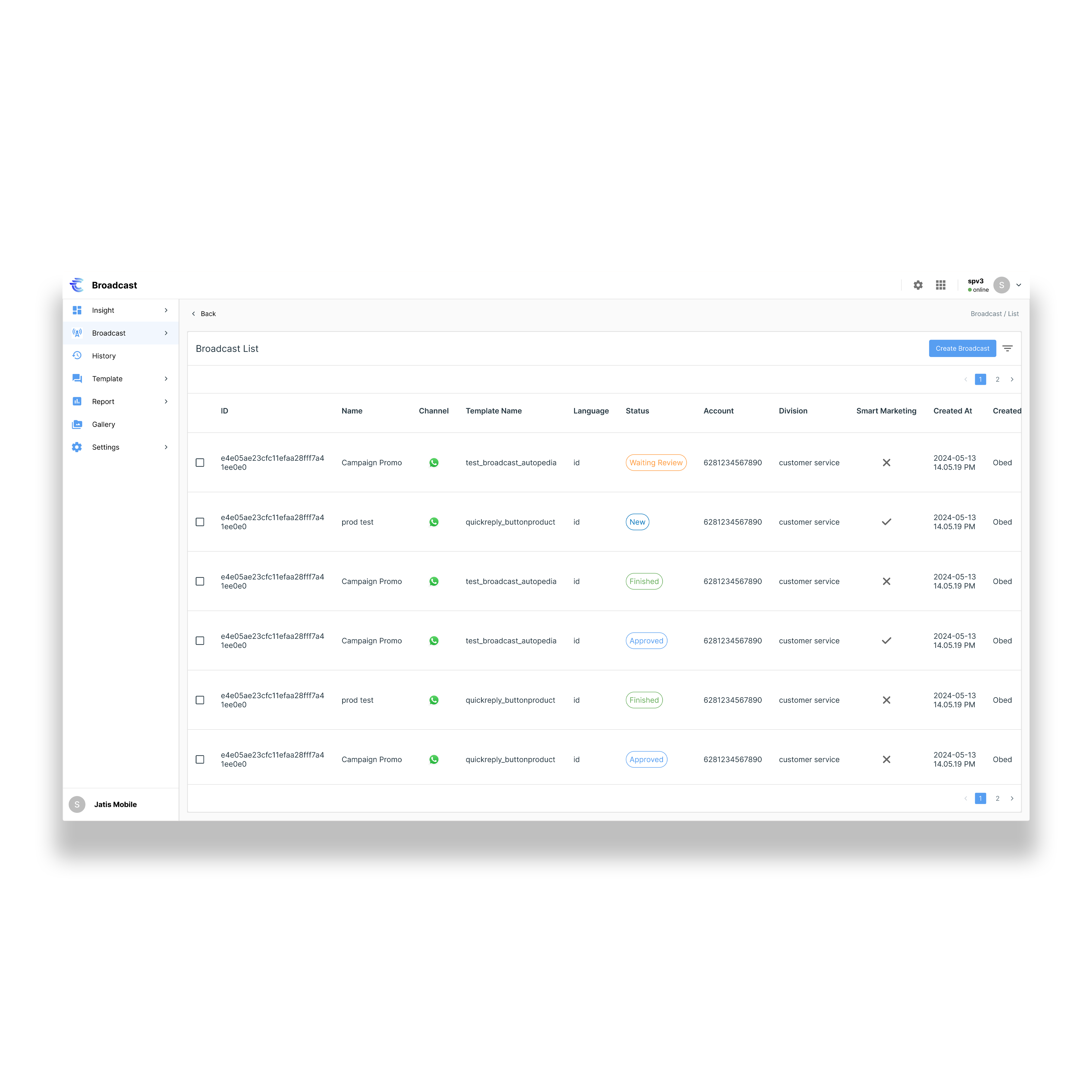
Task: Expand the Template sidebar submenu chevron
Action: pos(165,379)
